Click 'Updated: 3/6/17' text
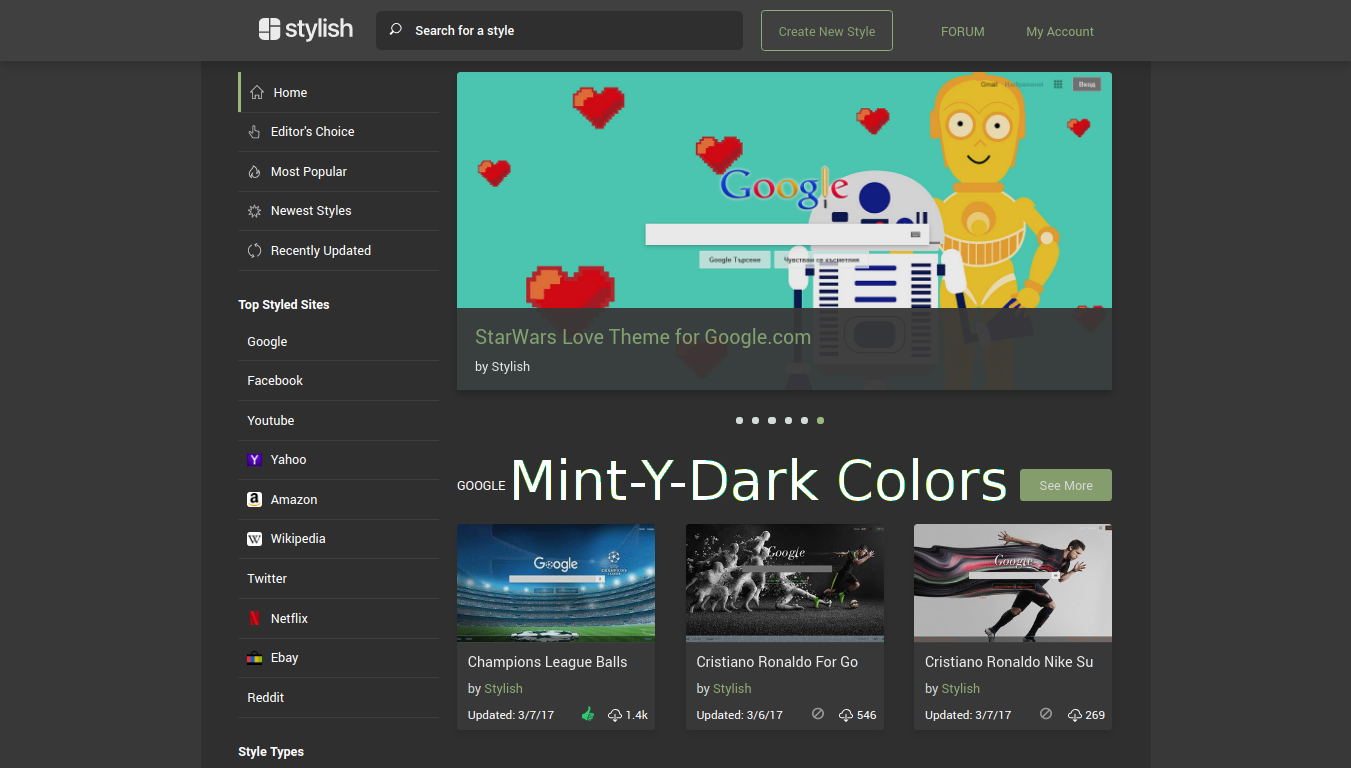The image size is (1351, 768). (x=739, y=715)
